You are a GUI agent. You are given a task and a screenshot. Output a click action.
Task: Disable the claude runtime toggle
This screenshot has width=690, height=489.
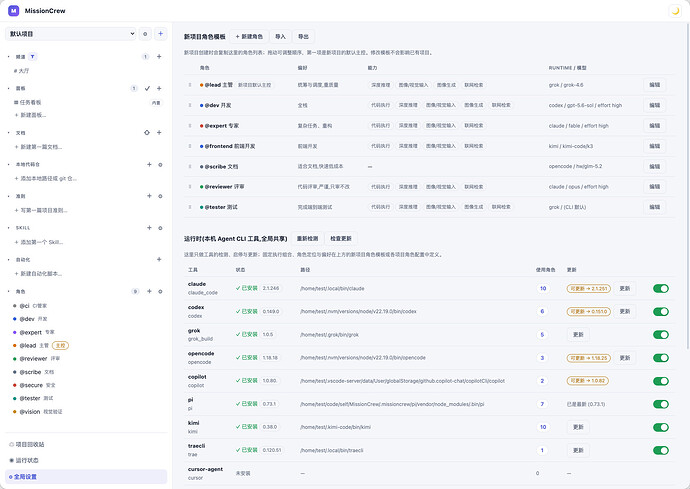coord(661,288)
